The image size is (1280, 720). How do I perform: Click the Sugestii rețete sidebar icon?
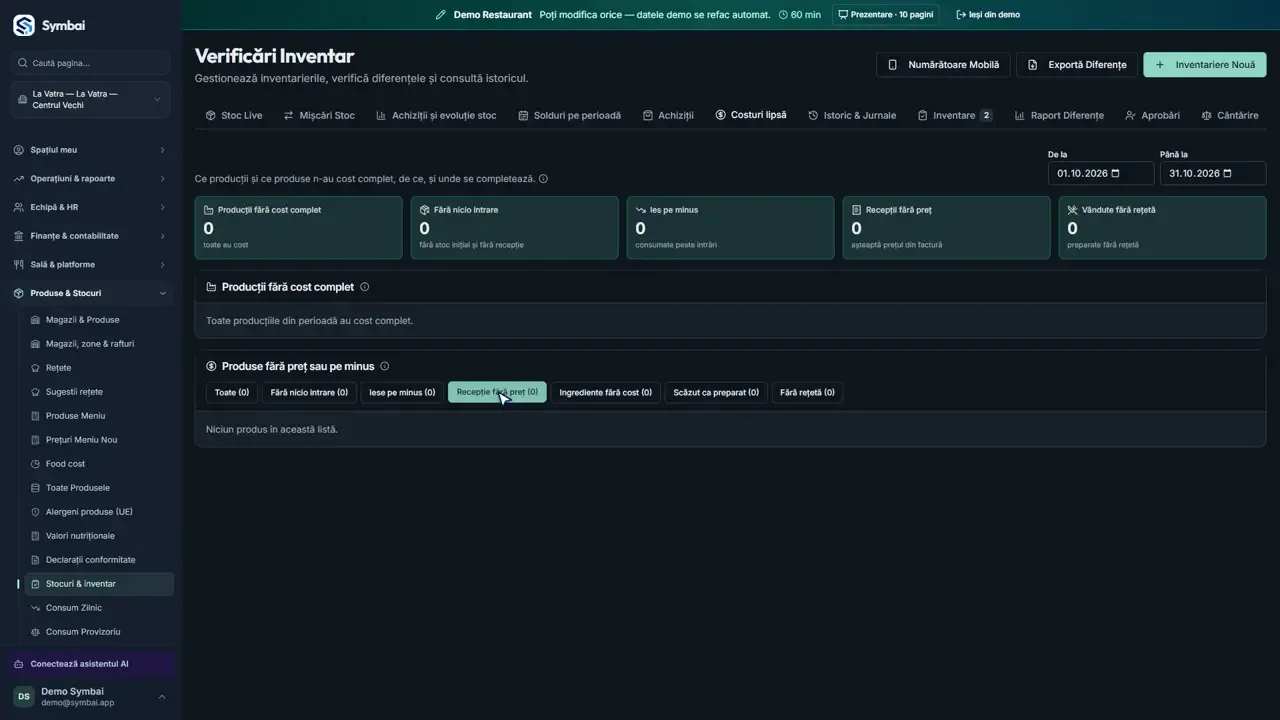click(x=36, y=392)
